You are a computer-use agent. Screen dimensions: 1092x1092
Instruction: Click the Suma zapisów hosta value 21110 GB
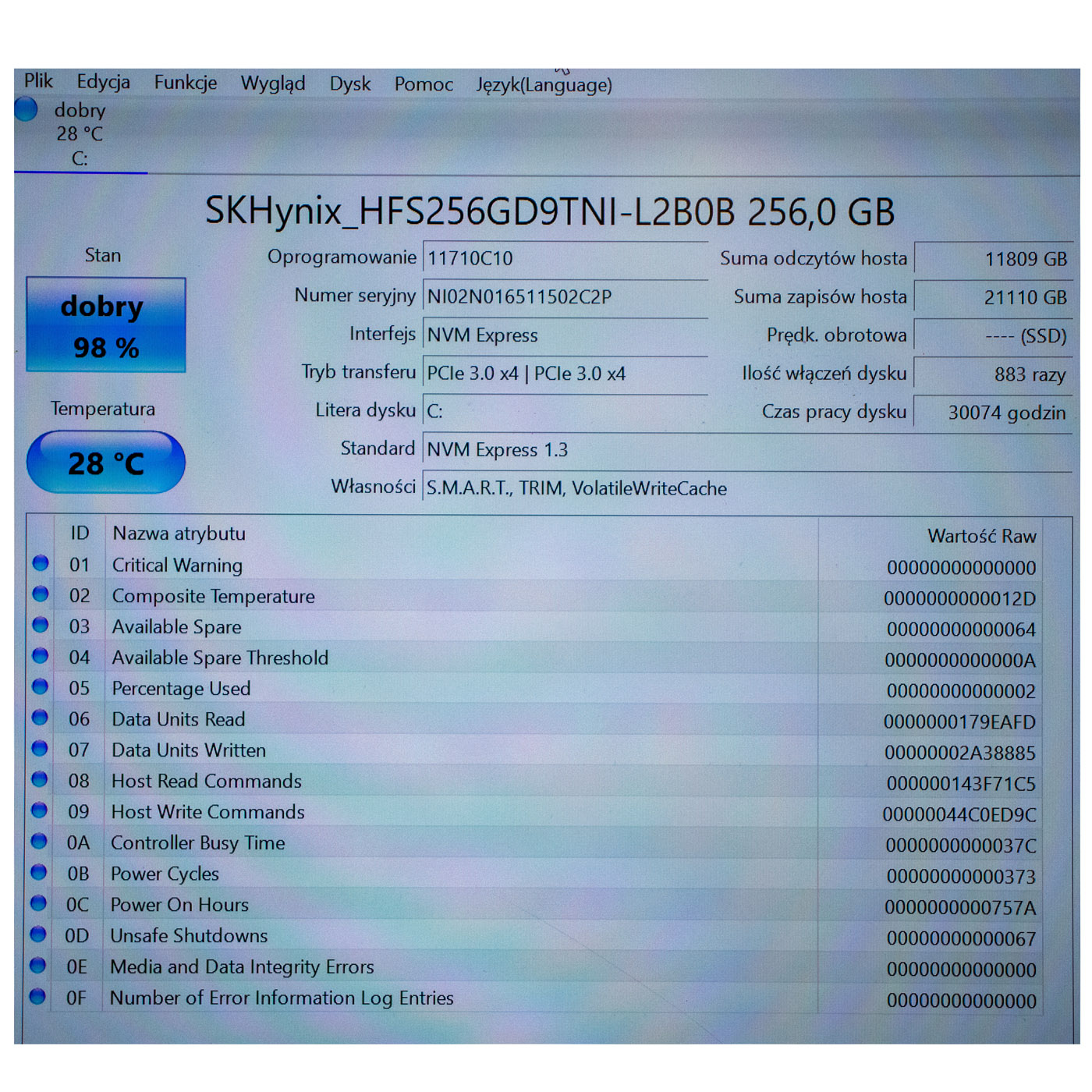(993, 297)
